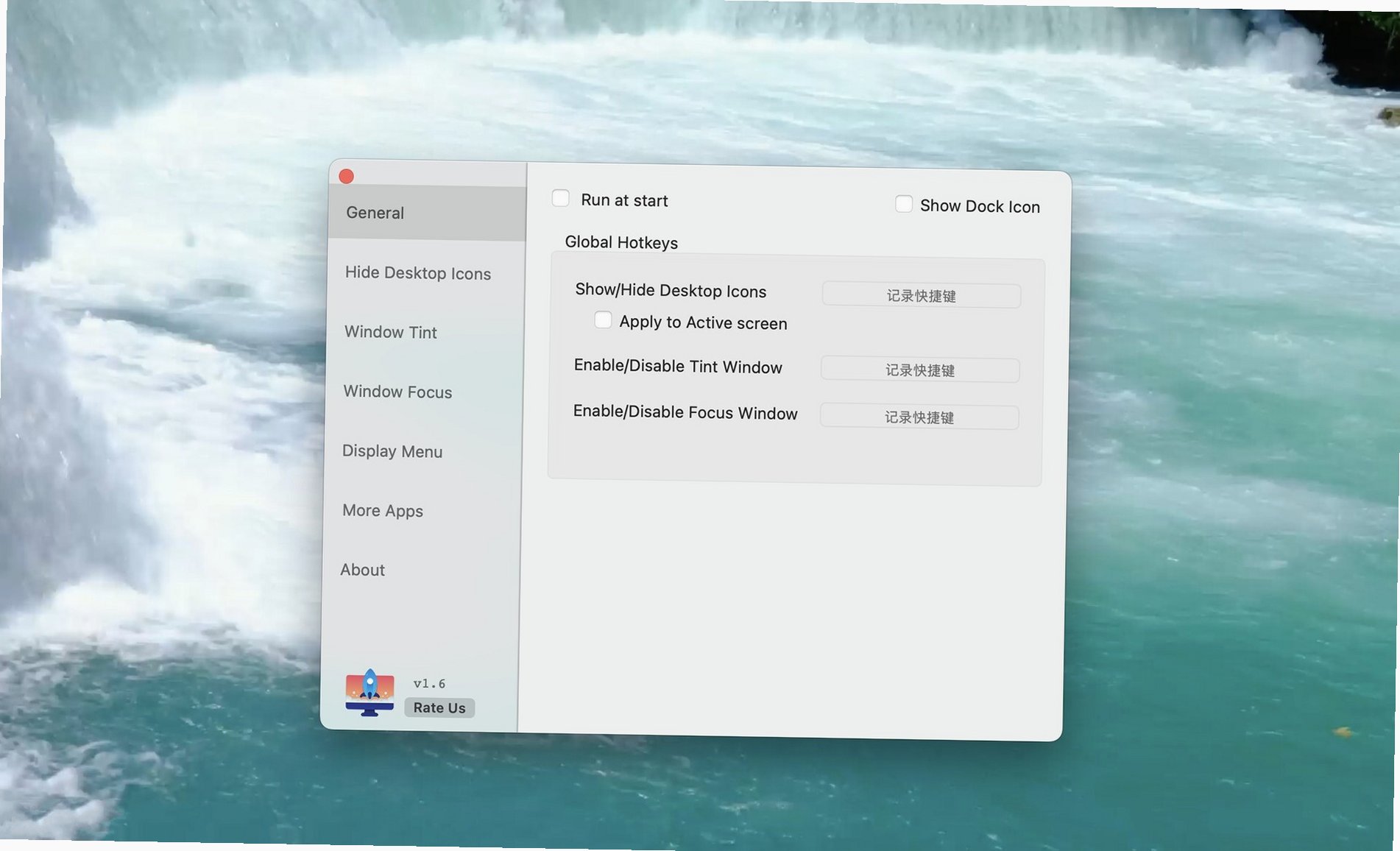Record hotkey for Show/Hide Desktop Icons
1400x851 pixels.
tap(922, 296)
